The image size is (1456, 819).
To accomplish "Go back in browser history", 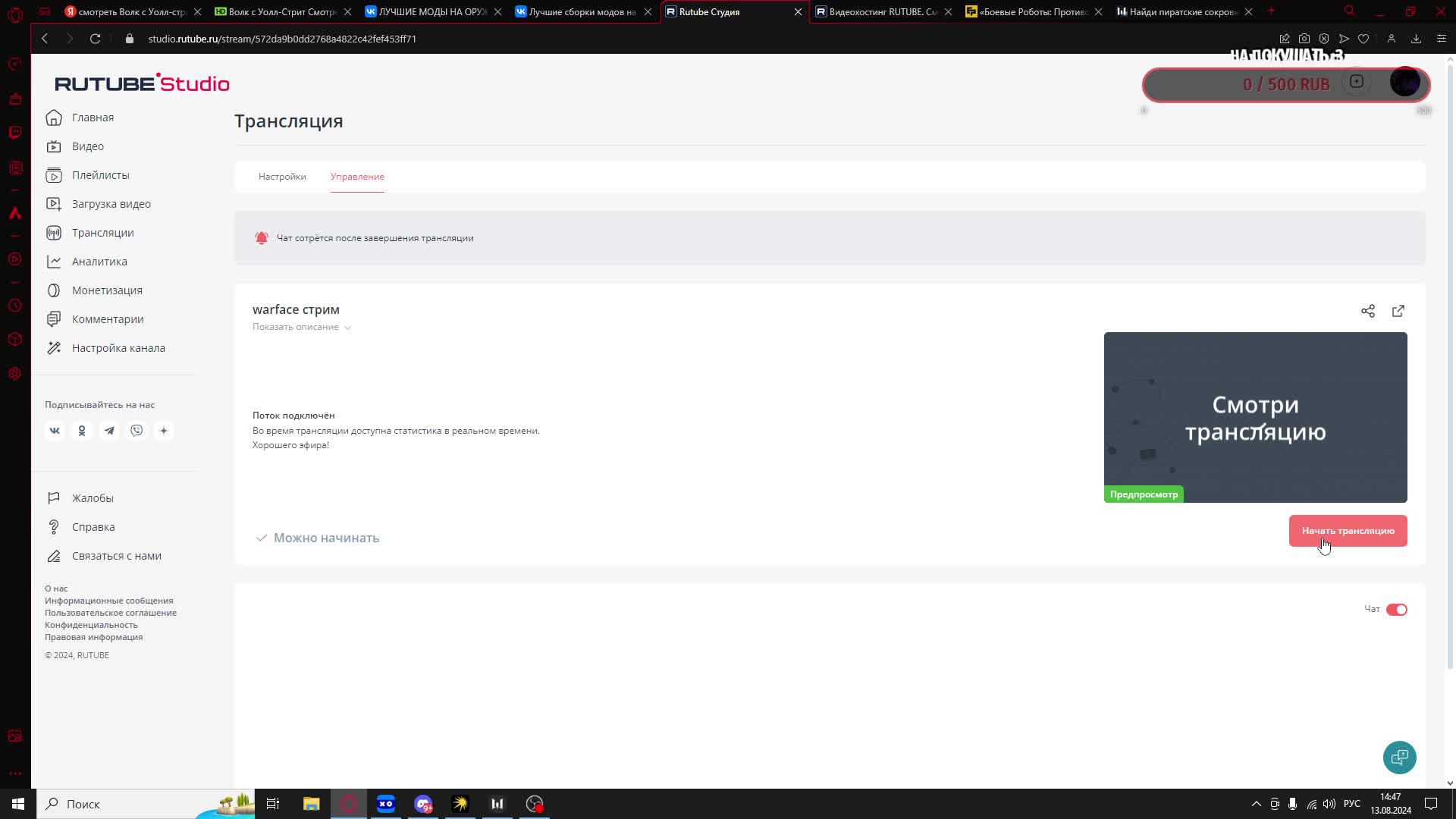I will [45, 39].
